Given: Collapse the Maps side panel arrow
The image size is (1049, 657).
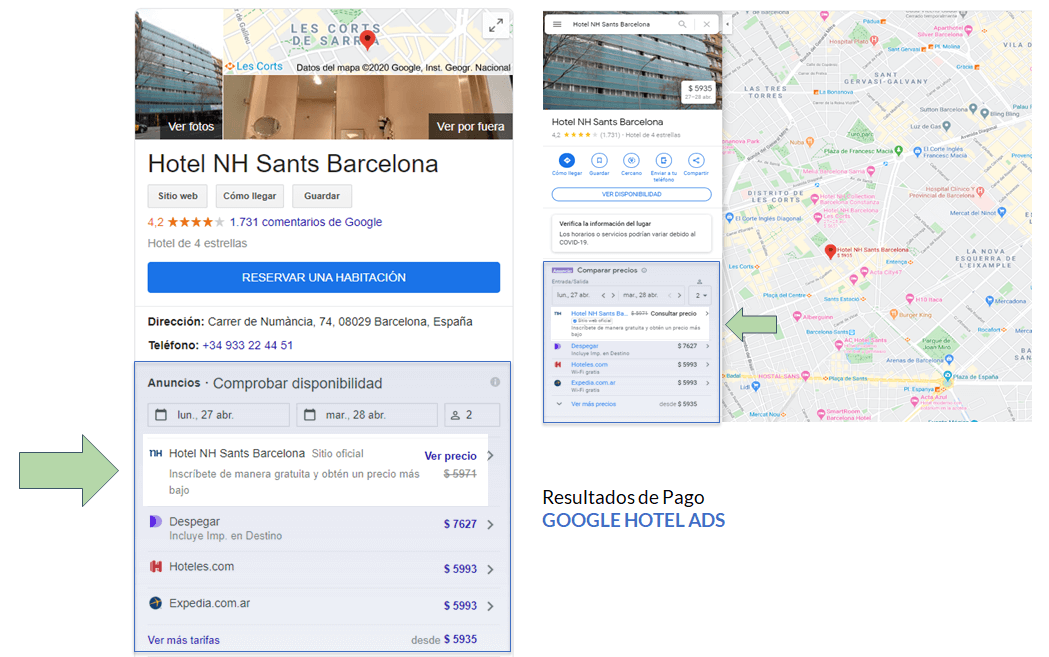Looking at the screenshot, I should pyautogui.click(x=727, y=24).
